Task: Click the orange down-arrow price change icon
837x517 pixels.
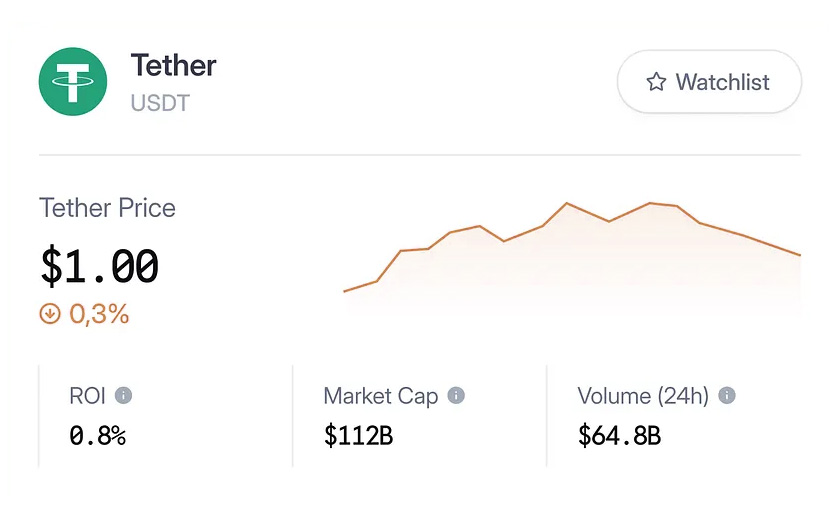Action: pyautogui.click(x=50, y=314)
